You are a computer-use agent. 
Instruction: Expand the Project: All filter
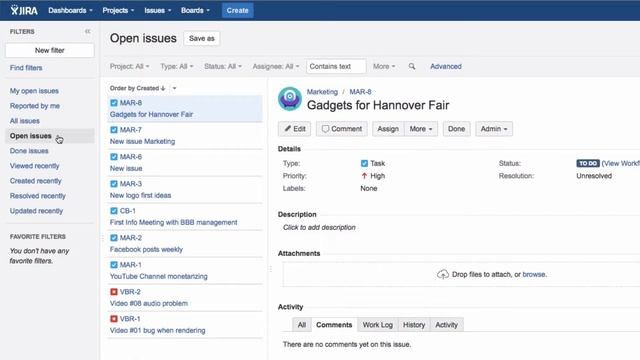click(x=129, y=66)
